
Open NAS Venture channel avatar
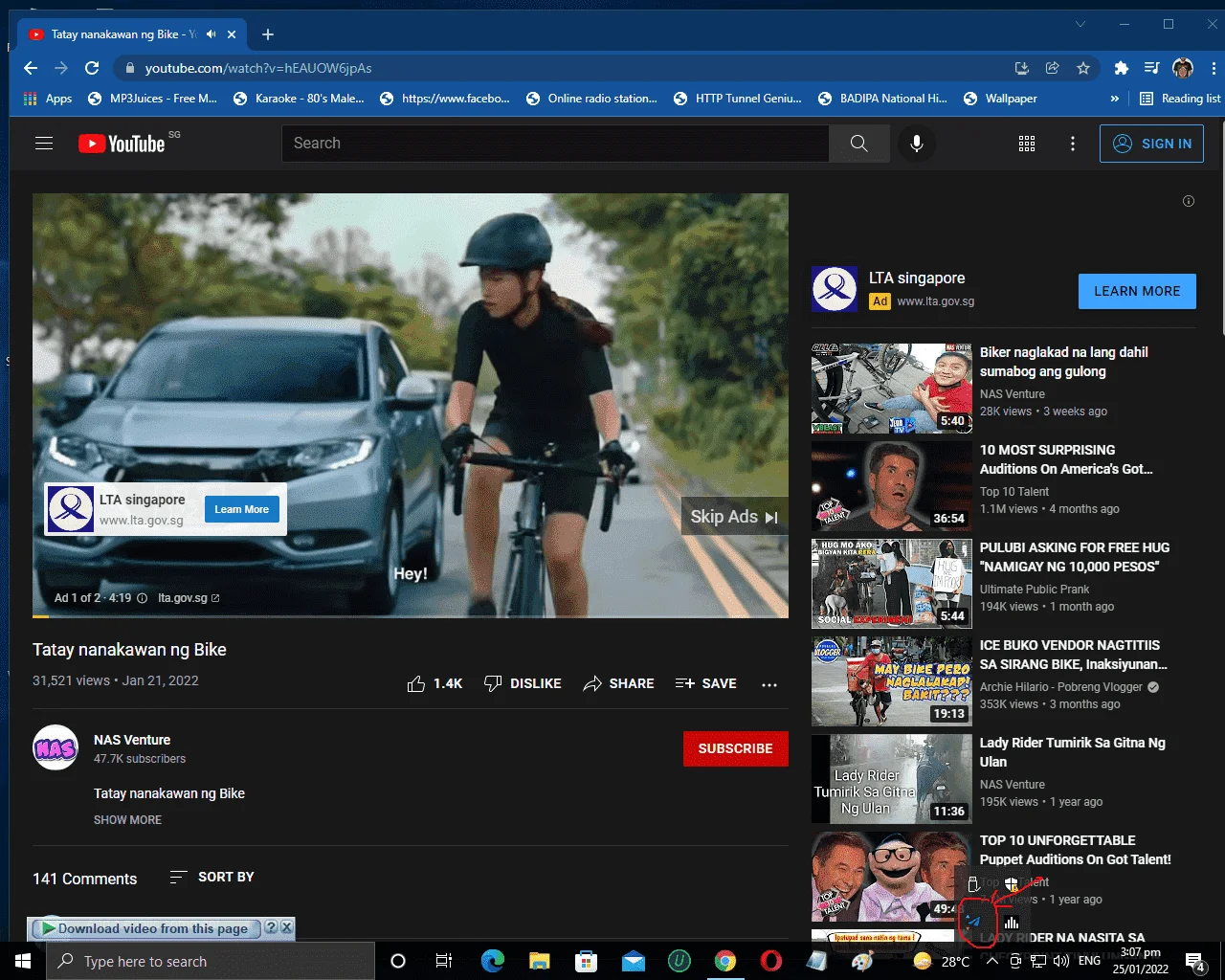56,748
